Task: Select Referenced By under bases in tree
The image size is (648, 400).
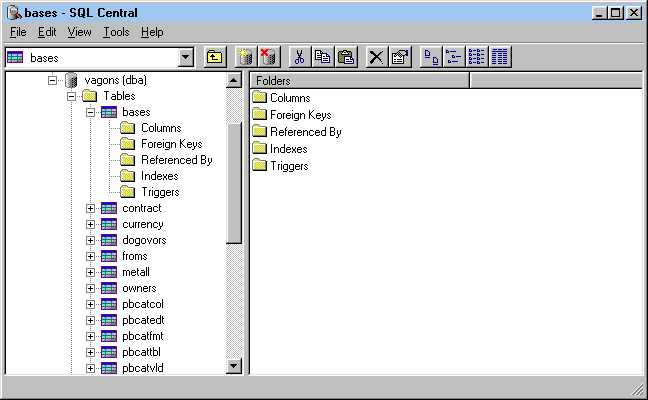Action: tap(177, 160)
